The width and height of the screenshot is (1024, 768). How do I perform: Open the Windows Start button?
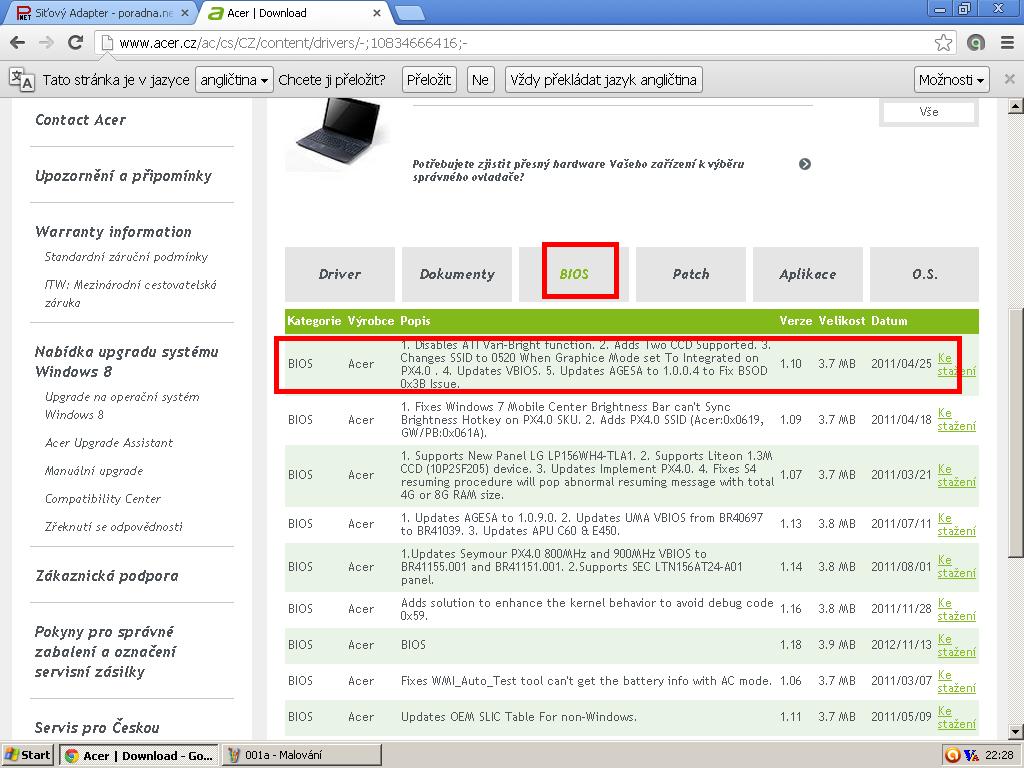(27, 756)
